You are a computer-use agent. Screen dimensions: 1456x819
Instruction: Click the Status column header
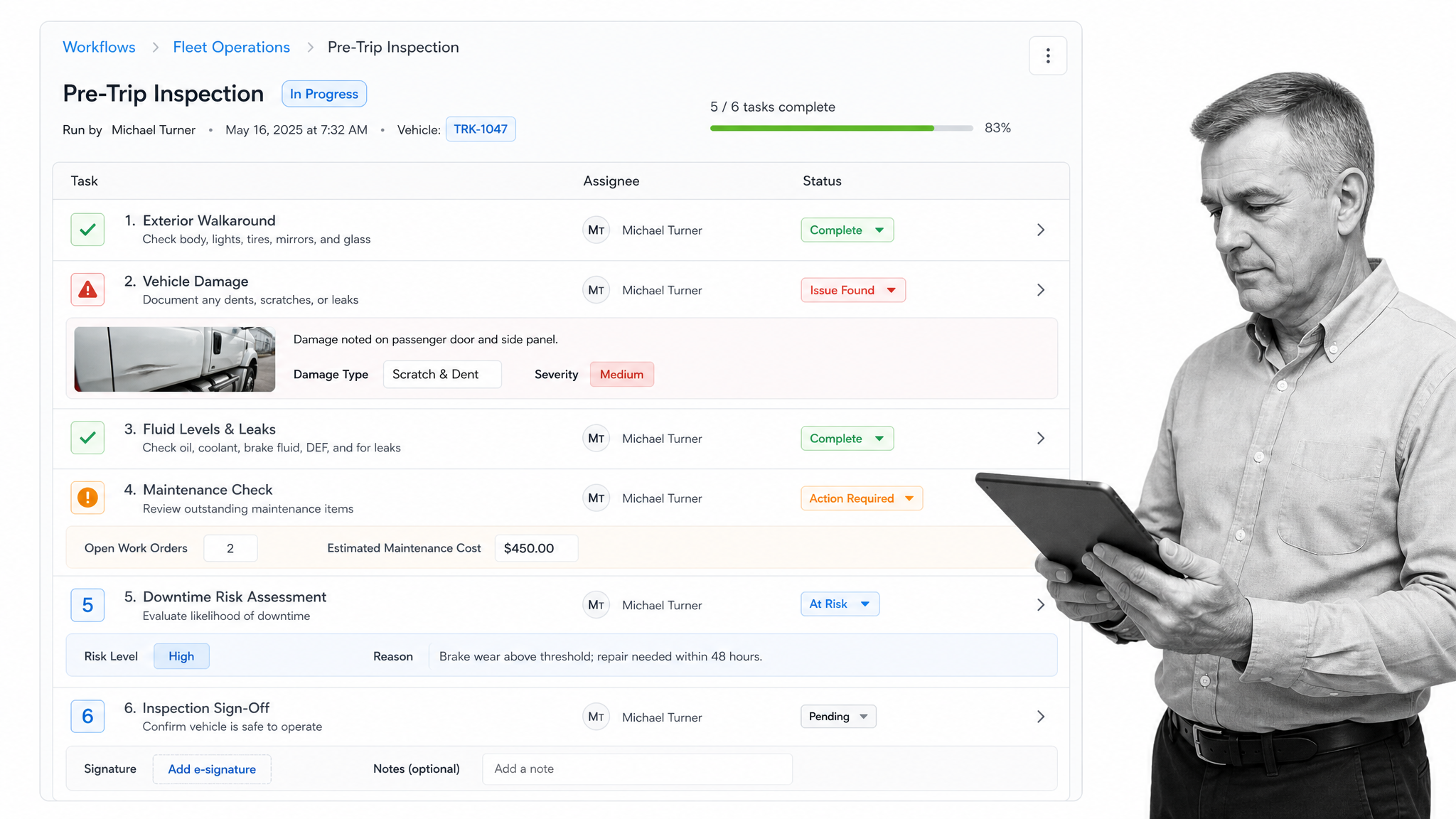(x=822, y=181)
